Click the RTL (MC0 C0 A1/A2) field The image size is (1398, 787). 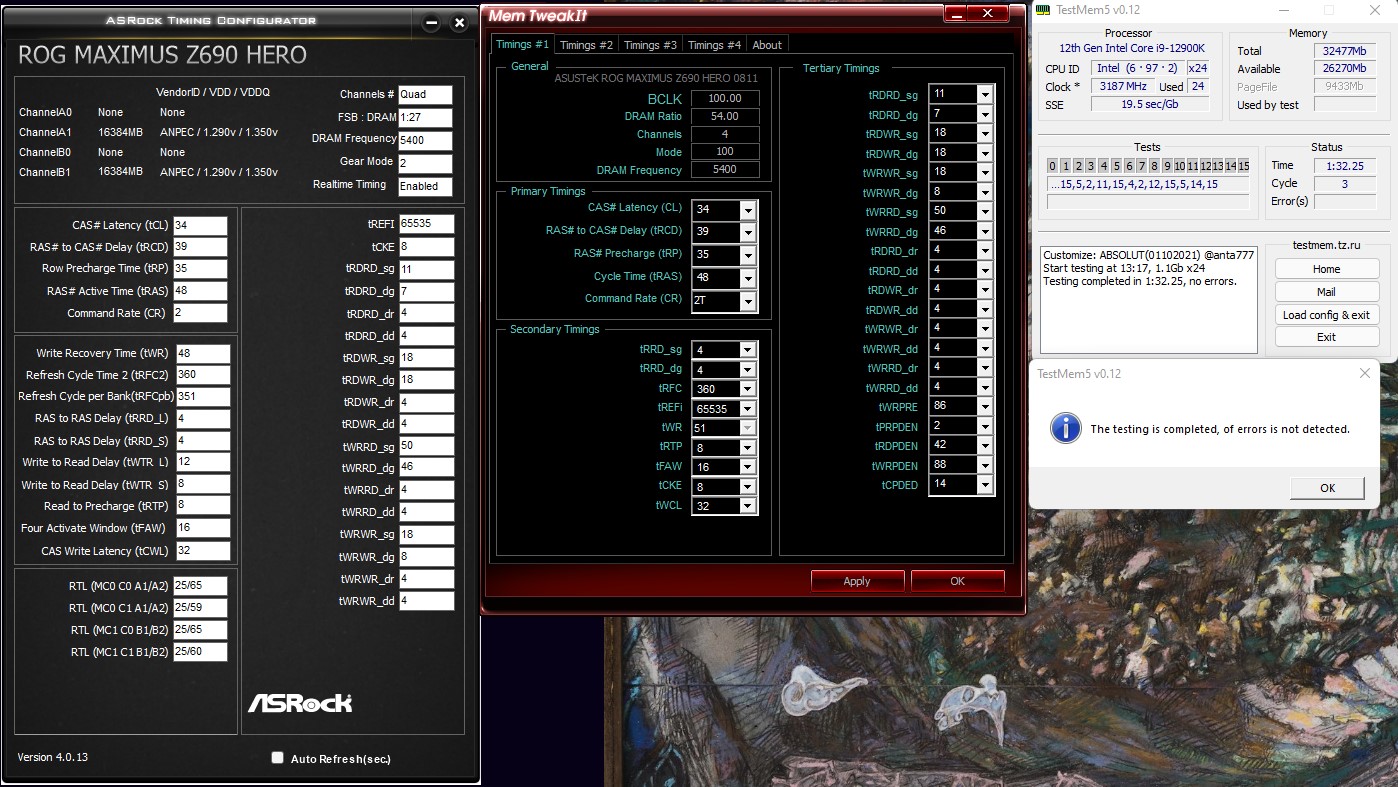(200, 586)
